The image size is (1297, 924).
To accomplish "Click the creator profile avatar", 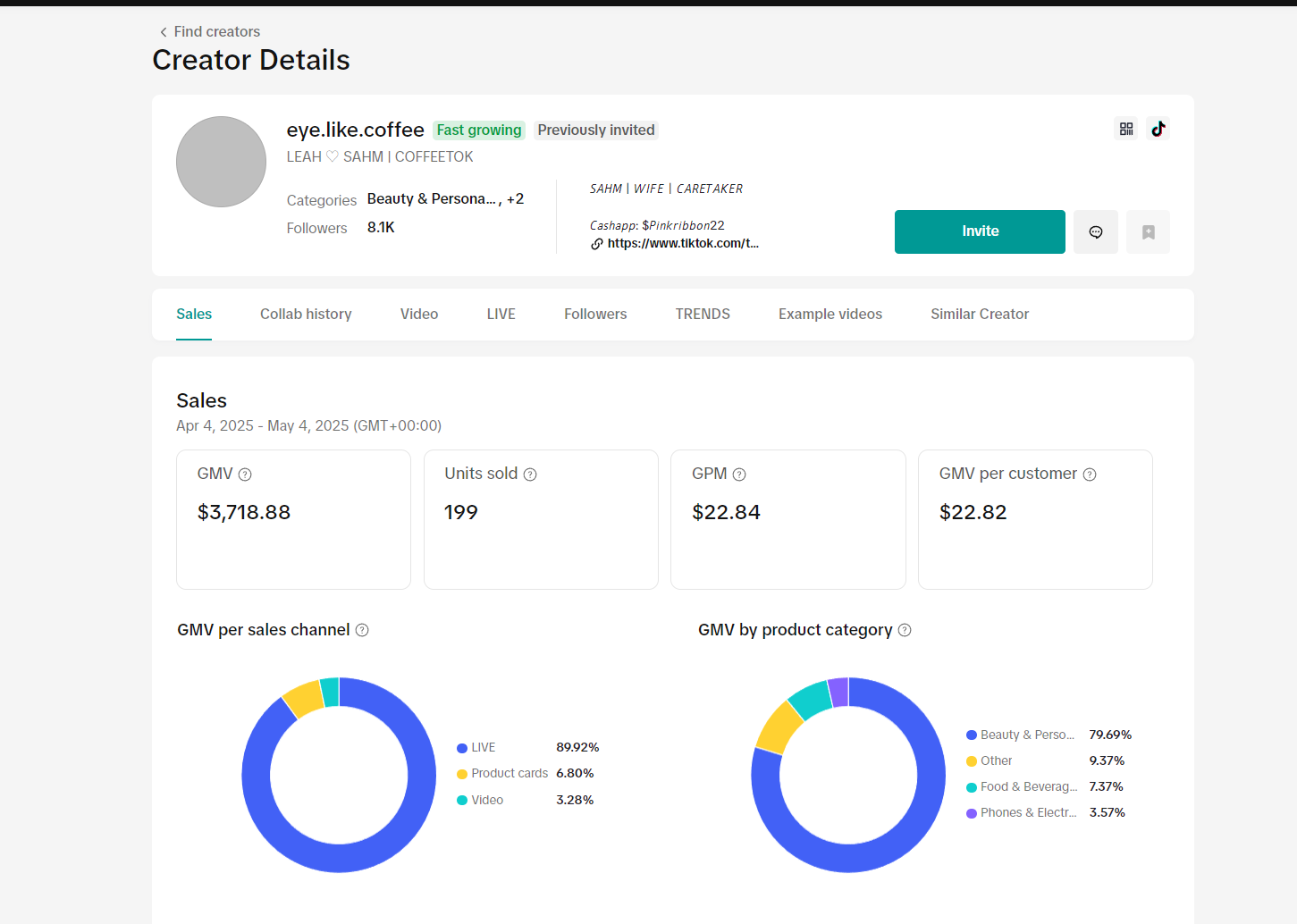I will [x=221, y=162].
